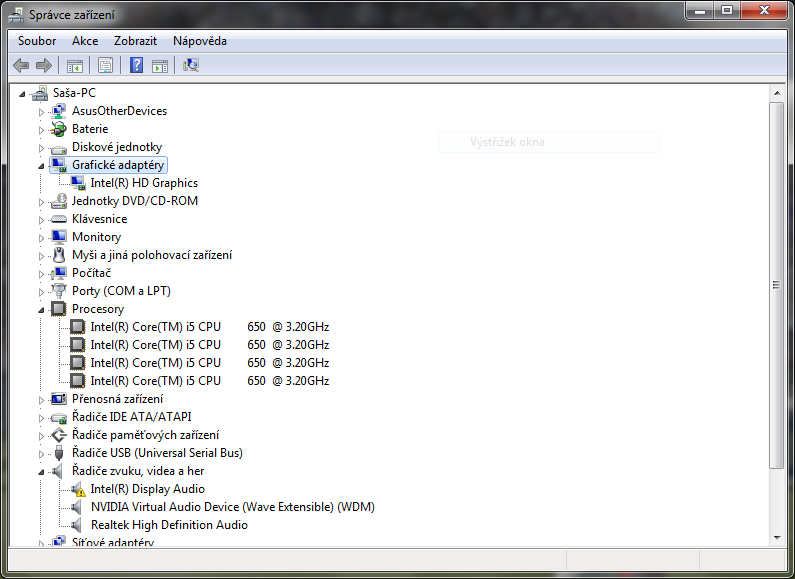Click the Porty (COM a LPT) icon

point(59,291)
